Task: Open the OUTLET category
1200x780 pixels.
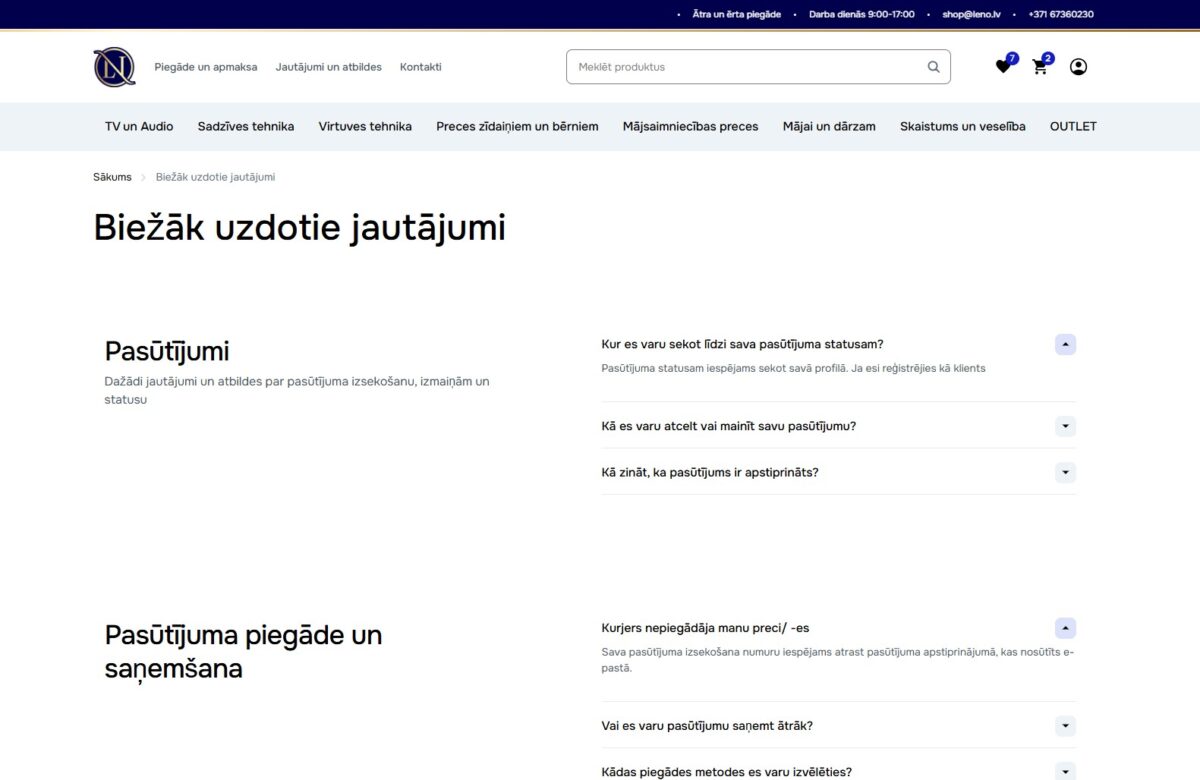Action: pos(1072,126)
